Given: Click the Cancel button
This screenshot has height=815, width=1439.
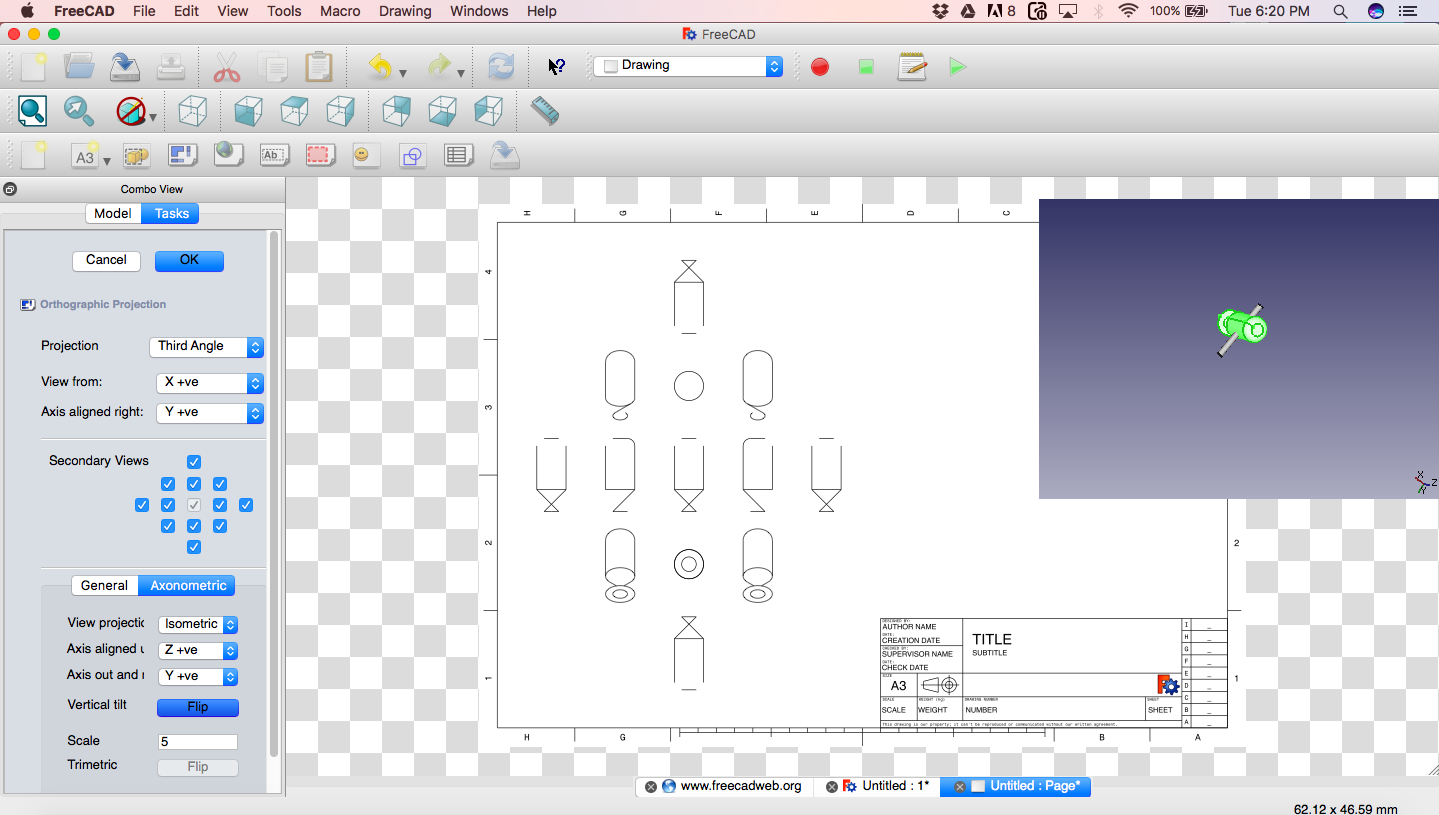Looking at the screenshot, I should [x=106, y=260].
